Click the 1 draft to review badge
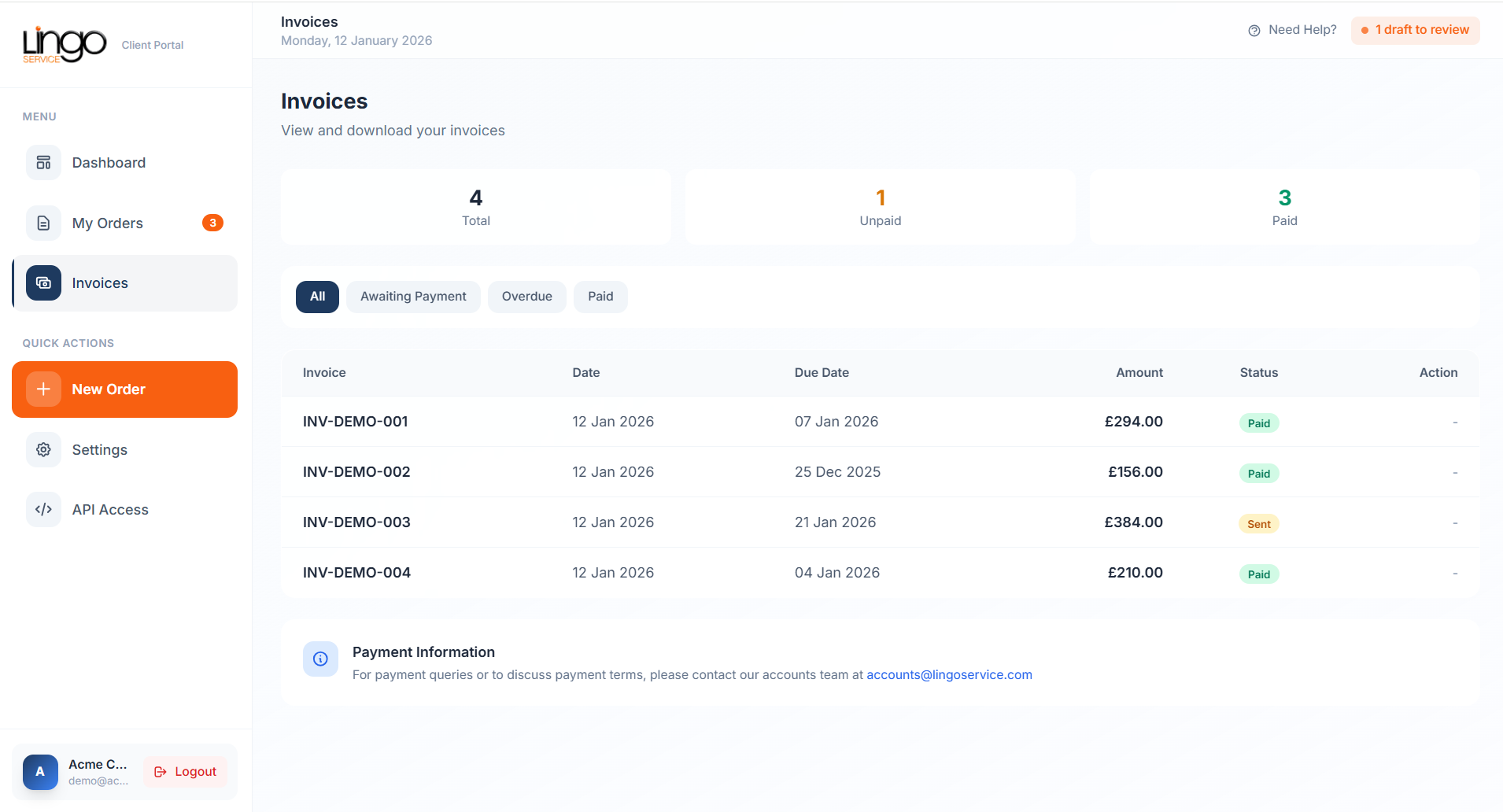 (1415, 30)
